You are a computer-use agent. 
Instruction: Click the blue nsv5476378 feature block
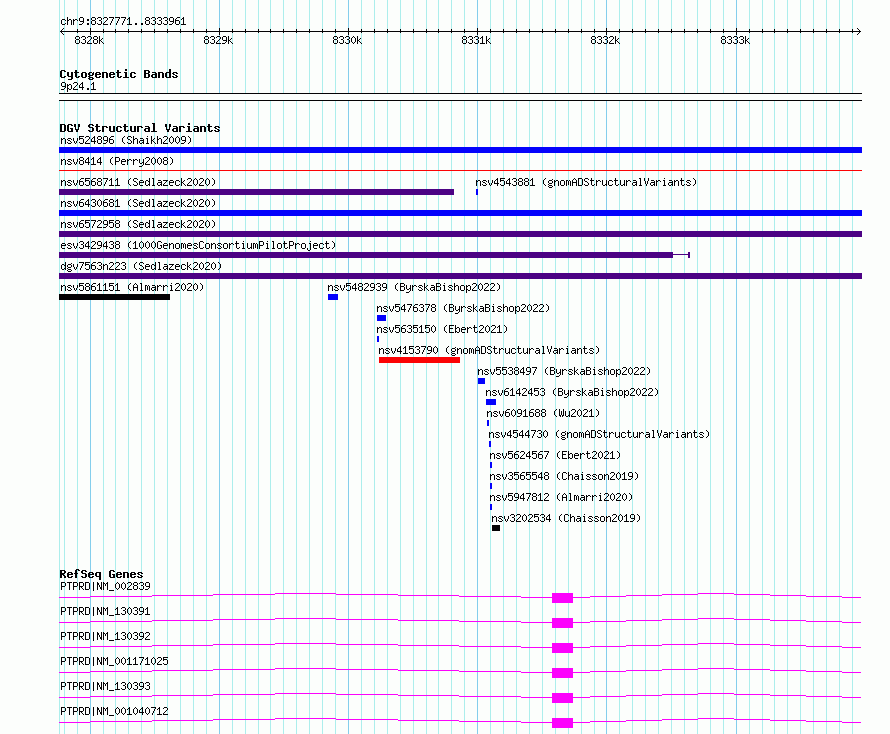click(x=381, y=318)
